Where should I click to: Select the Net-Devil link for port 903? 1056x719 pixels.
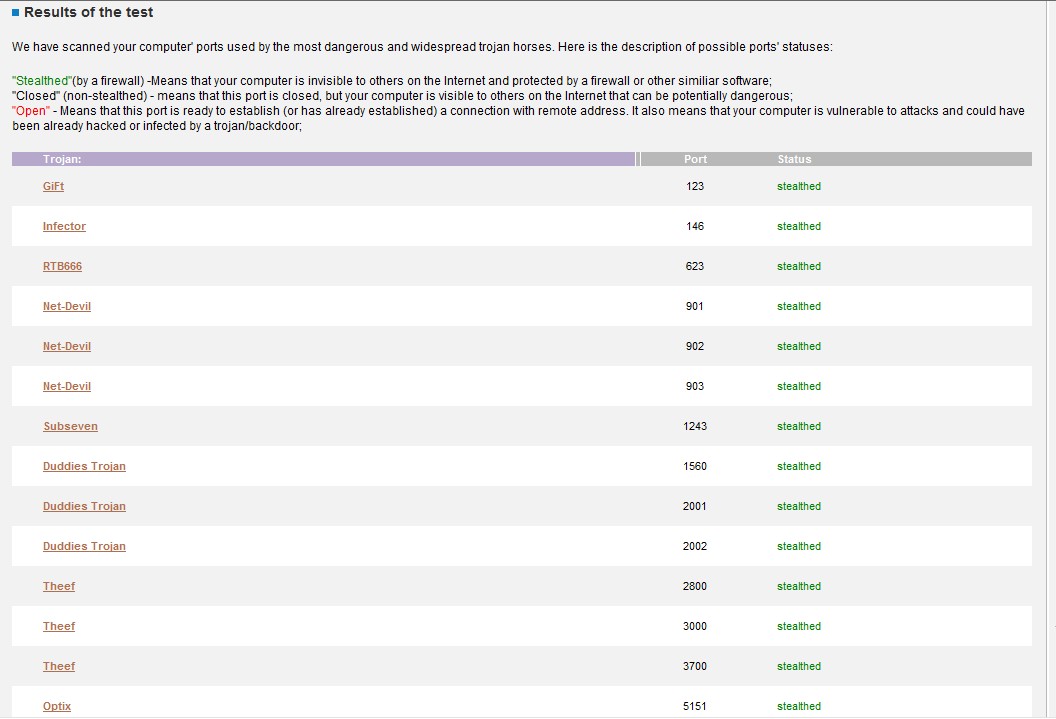(x=67, y=387)
